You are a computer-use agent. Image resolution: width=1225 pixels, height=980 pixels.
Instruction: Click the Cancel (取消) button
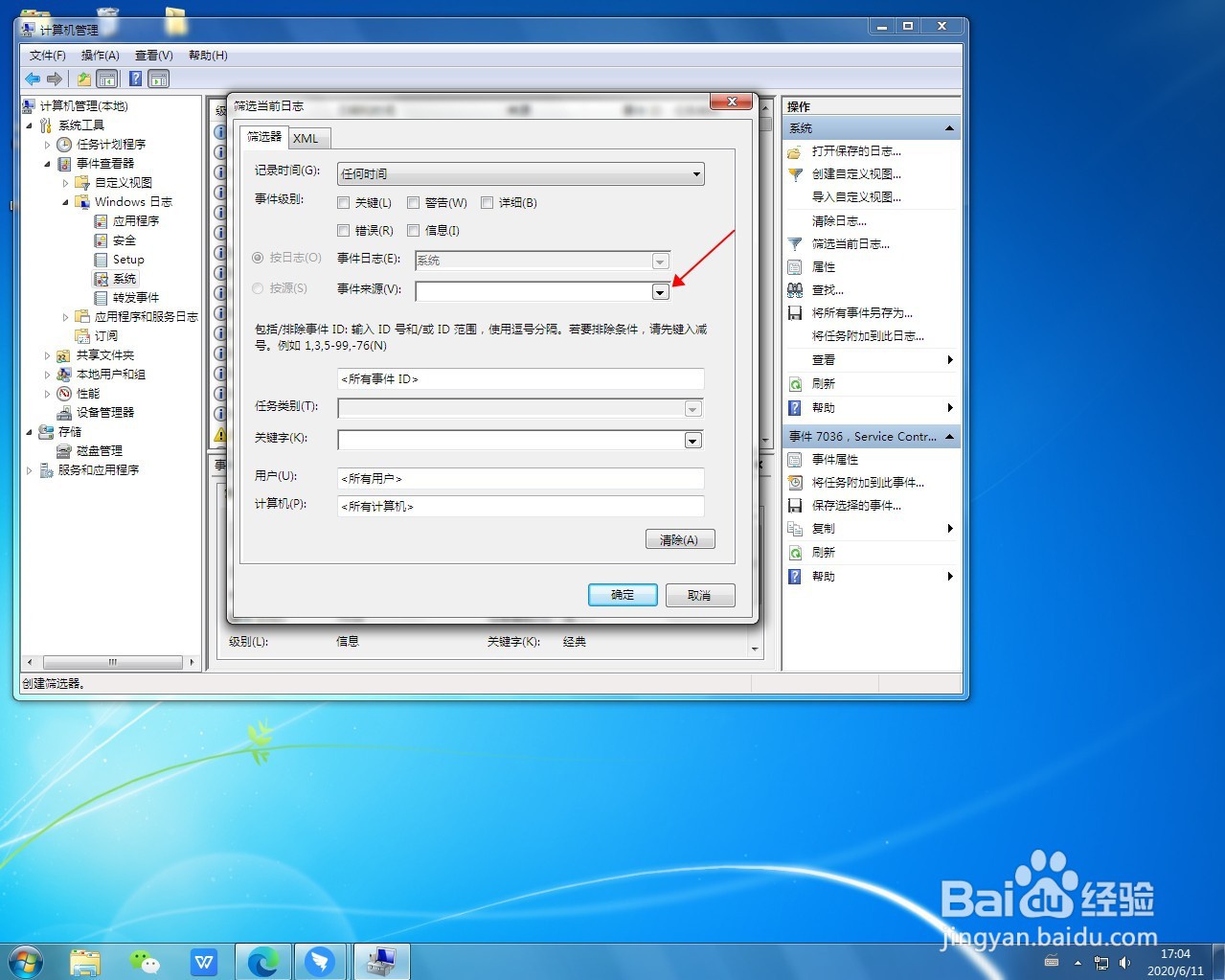point(700,595)
